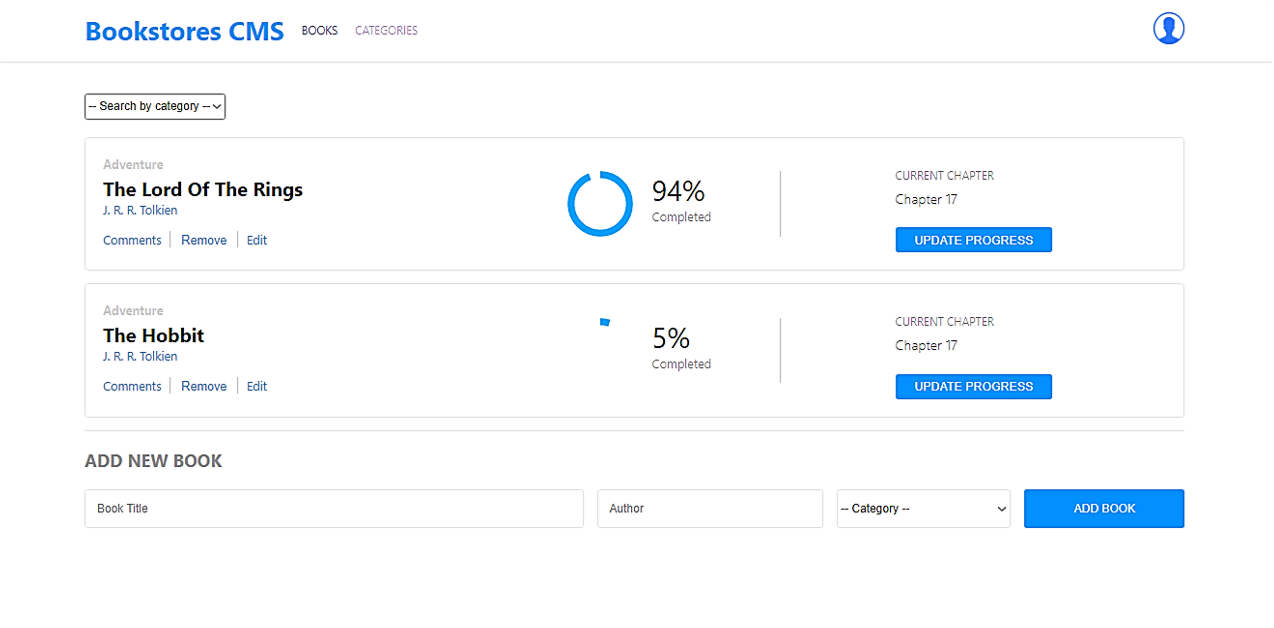Click the progress circle for The Hobbit
This screenshot has width=1274, height=628.
tap(604, 321)
